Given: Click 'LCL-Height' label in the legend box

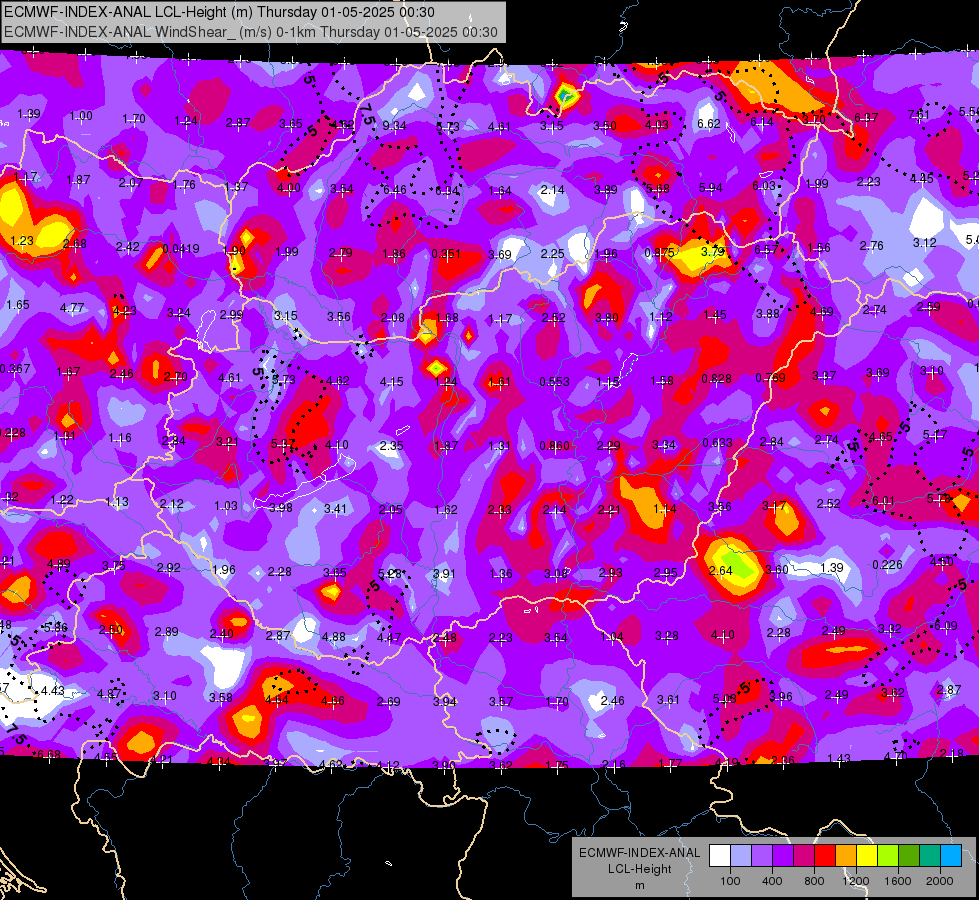Looking at the screenshot, I should coord(639,869).
